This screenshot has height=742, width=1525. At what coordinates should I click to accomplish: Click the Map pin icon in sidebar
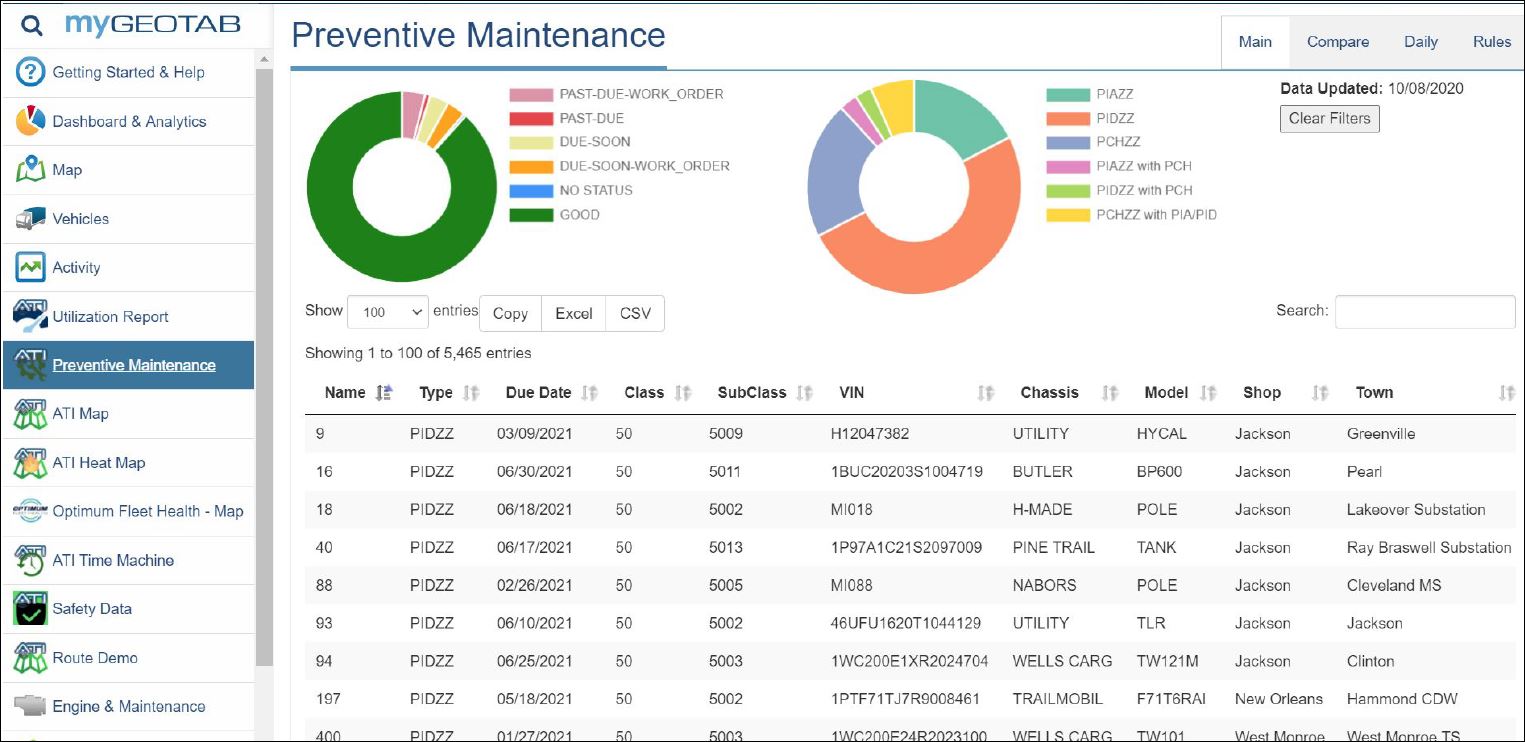(x=31, y=169)
